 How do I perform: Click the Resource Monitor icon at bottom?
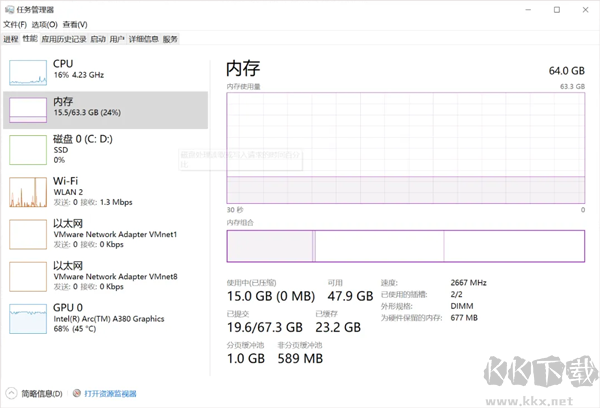[76, 394]
